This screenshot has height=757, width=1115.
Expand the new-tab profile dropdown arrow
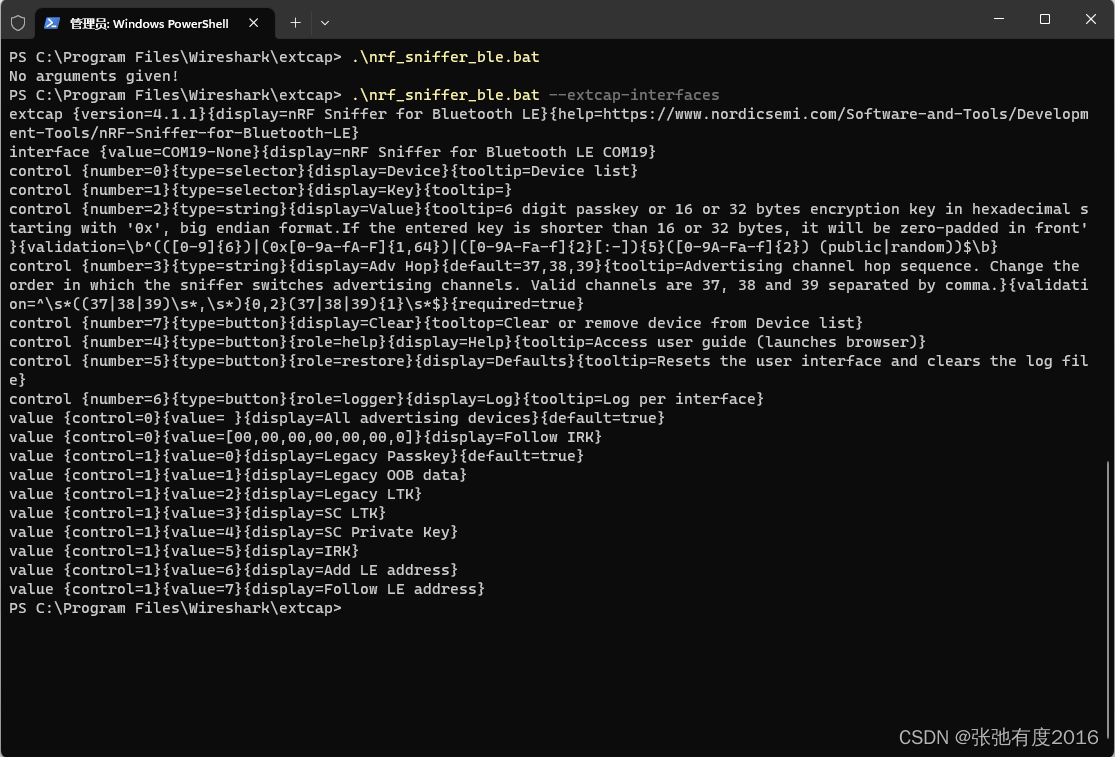325,23
